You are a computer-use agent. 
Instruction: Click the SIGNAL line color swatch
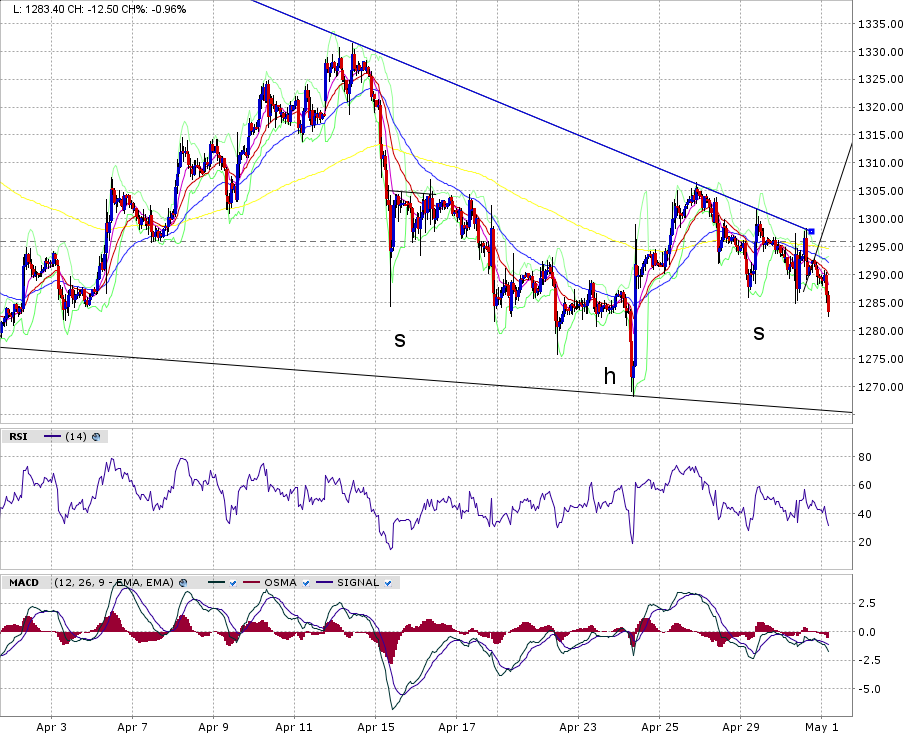pos(325,582)
